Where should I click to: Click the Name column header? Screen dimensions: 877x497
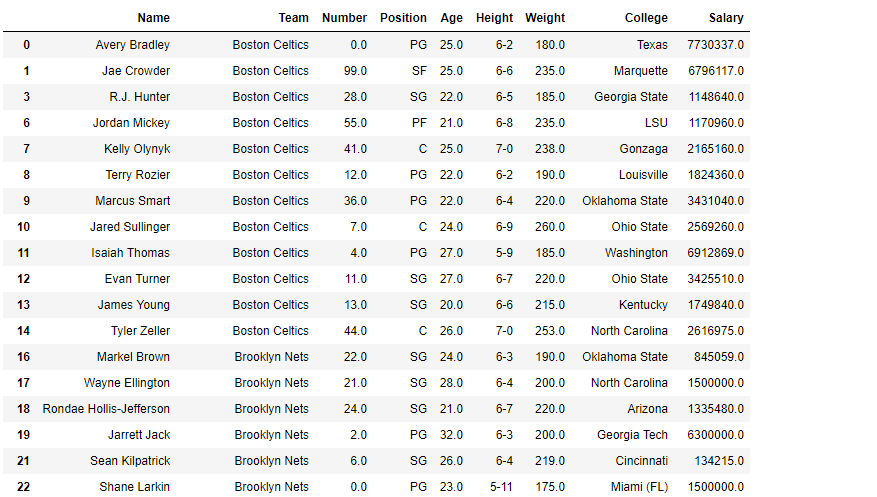point(153,18)
